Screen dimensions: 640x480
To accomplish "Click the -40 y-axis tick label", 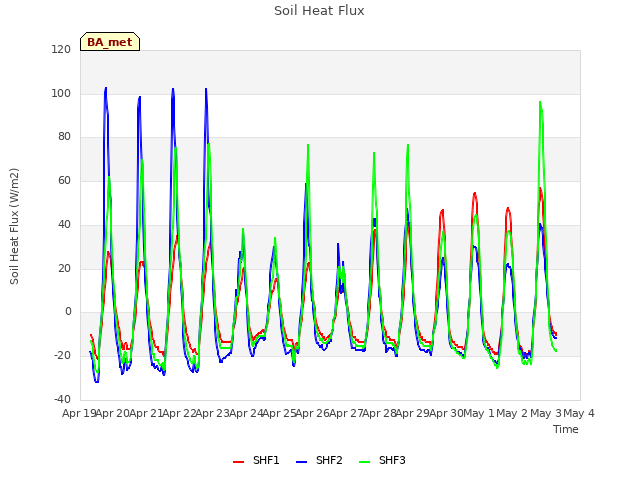I will click(x=62, y=399).
